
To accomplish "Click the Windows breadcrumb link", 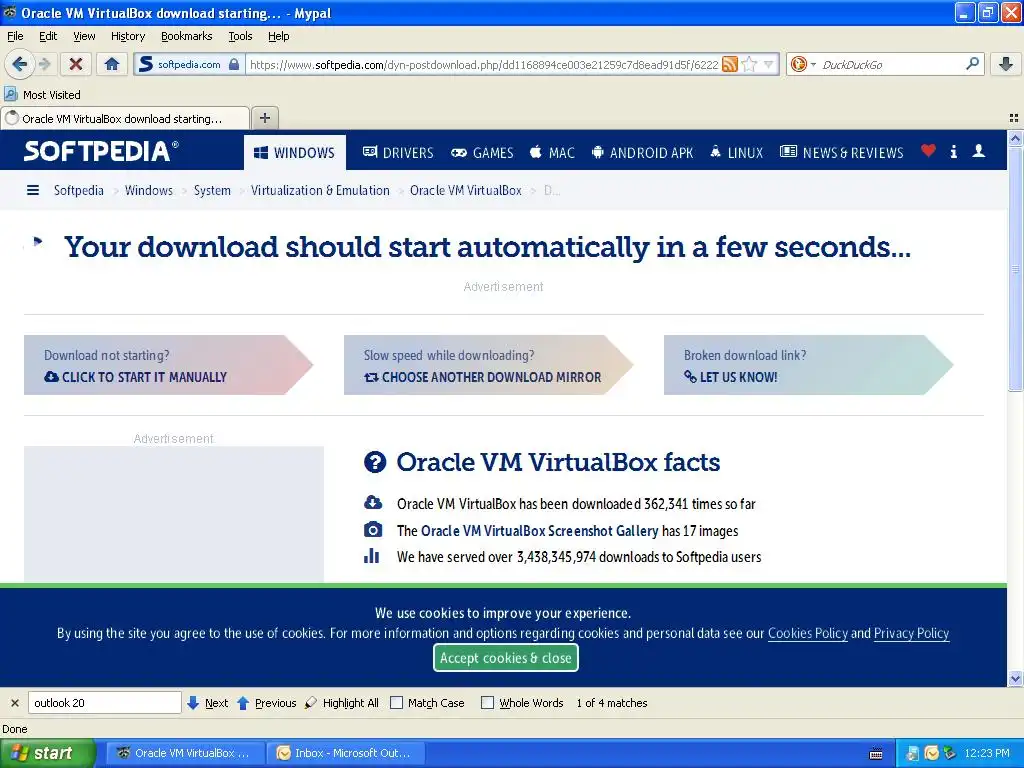I will coord(149,190).
